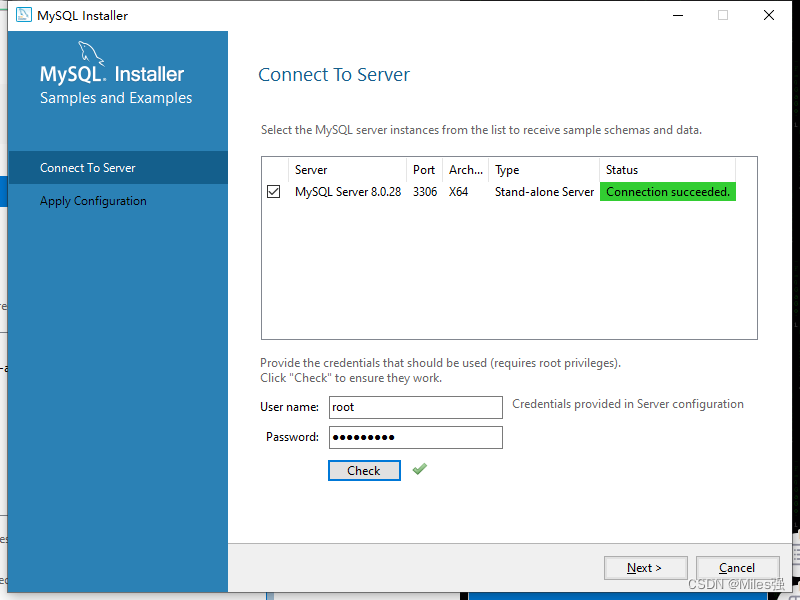
Task: Select the MySQL Server 8.0.28 cell
Action: click(x=348, y=192)
